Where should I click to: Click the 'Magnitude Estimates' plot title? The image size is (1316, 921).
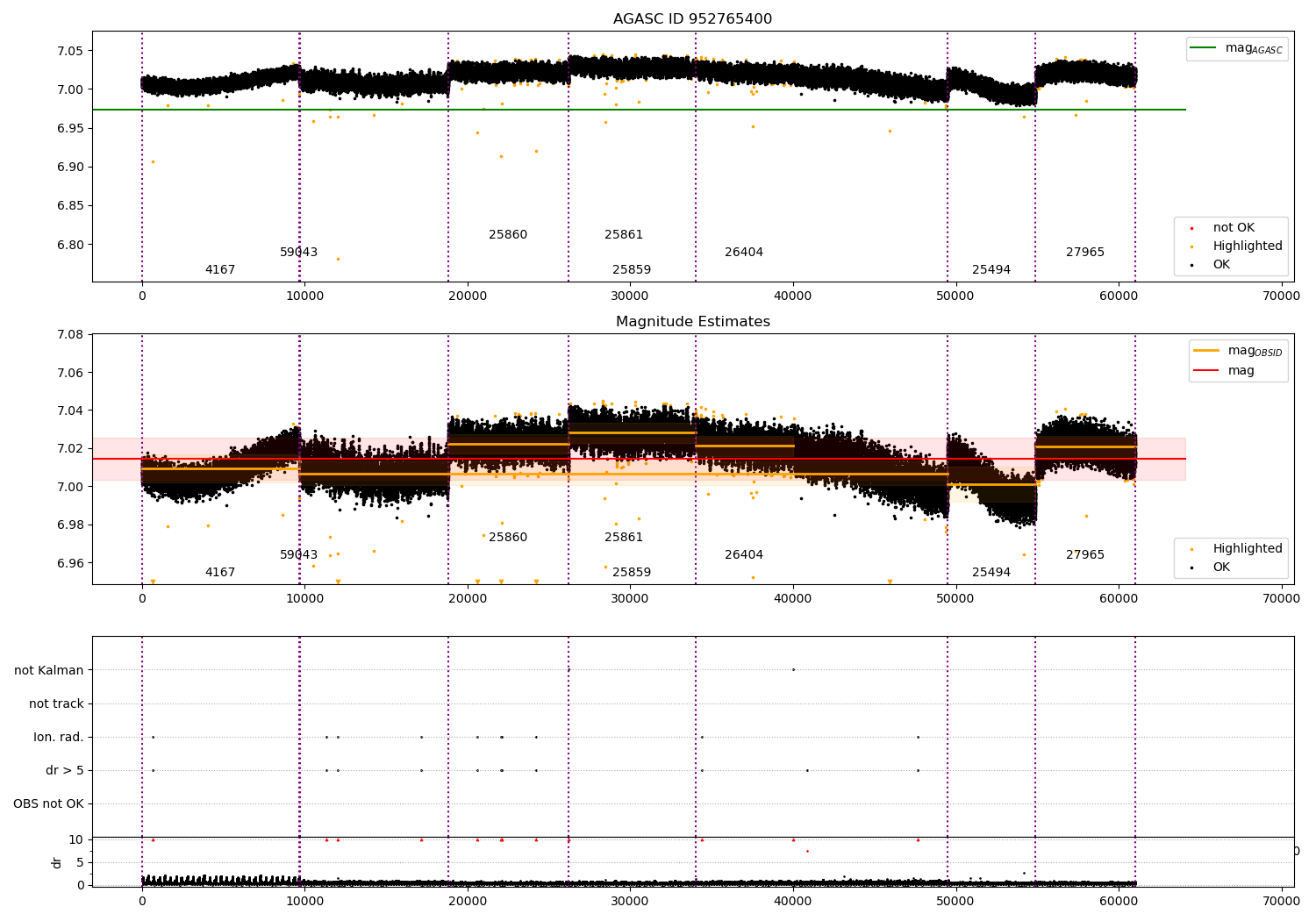click(692, 322)
